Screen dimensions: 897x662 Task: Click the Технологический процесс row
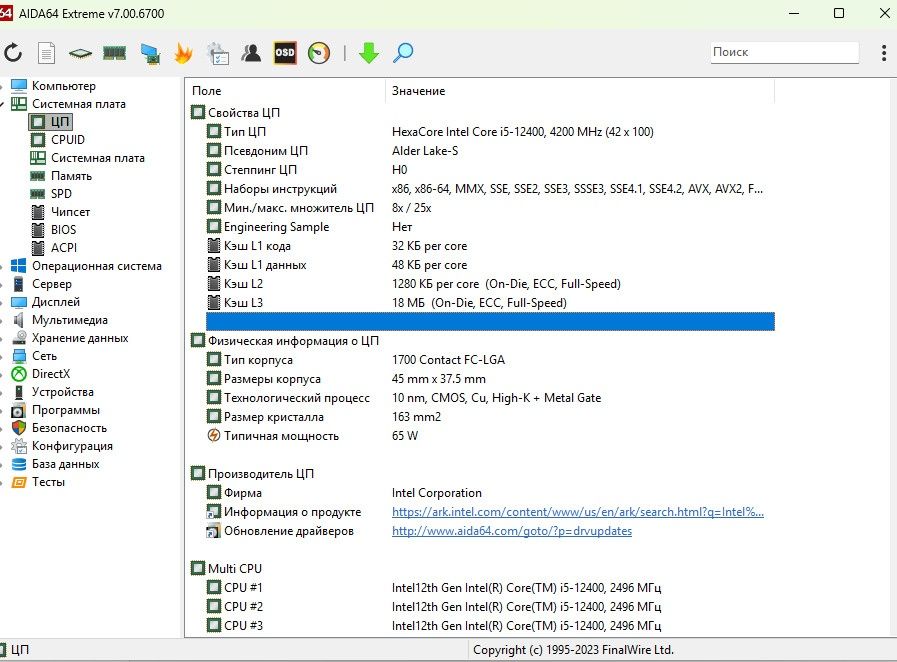490,398
